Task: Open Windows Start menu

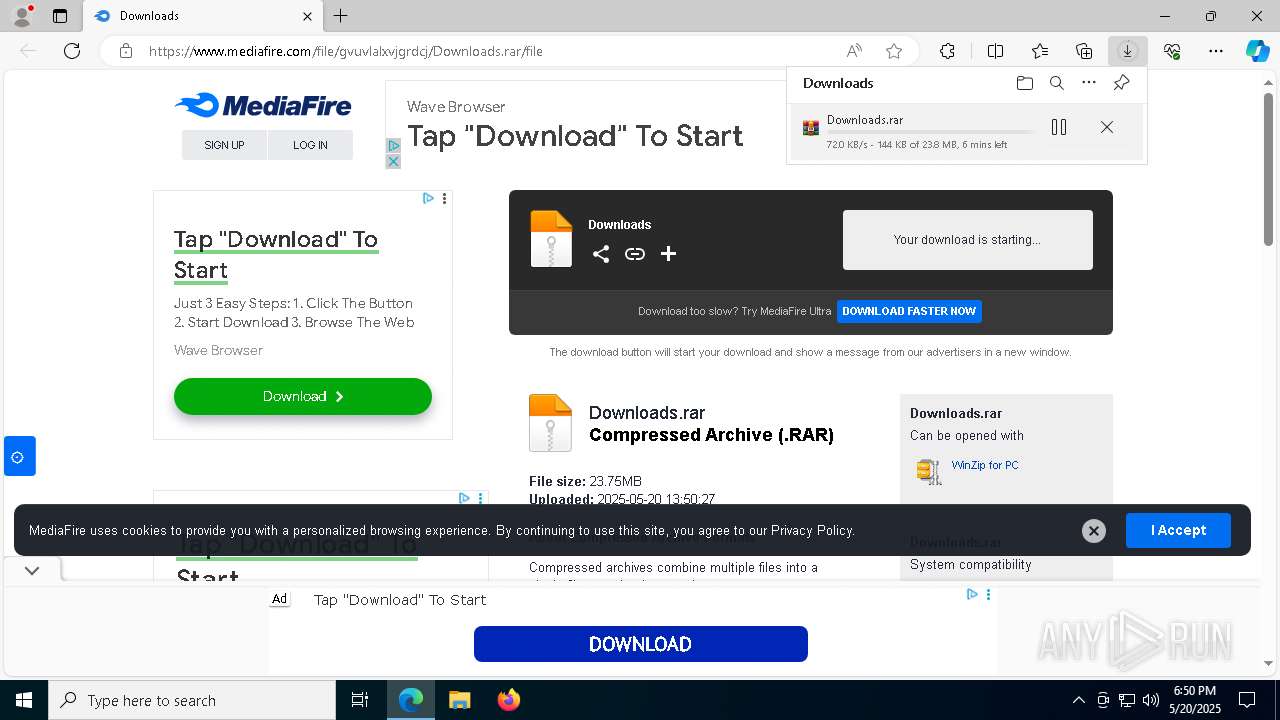Action: pyautogui.click(x=24, y=700)
